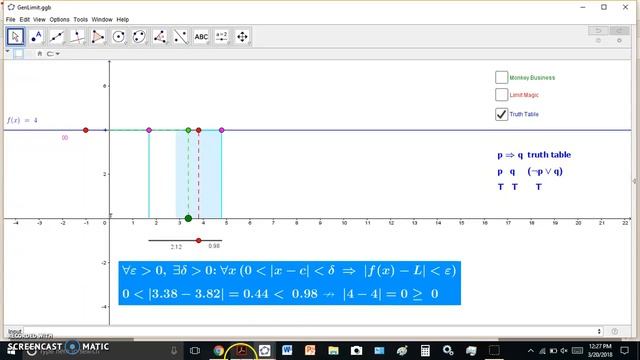Click the standard view home icon
Screen dimensions: 640x360
tap(40, 53)
